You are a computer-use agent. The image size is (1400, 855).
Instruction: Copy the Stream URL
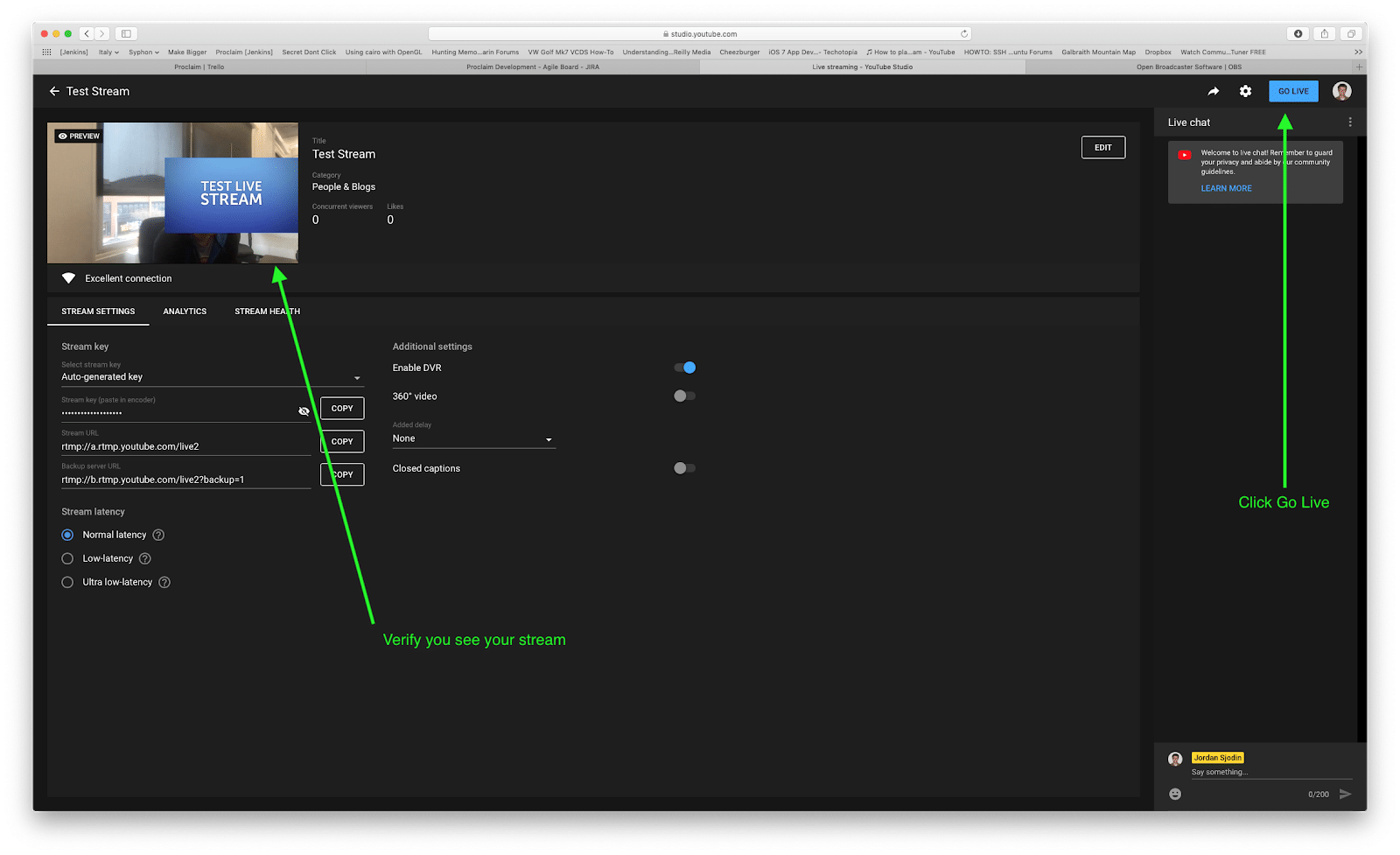[x=342, y=441]
